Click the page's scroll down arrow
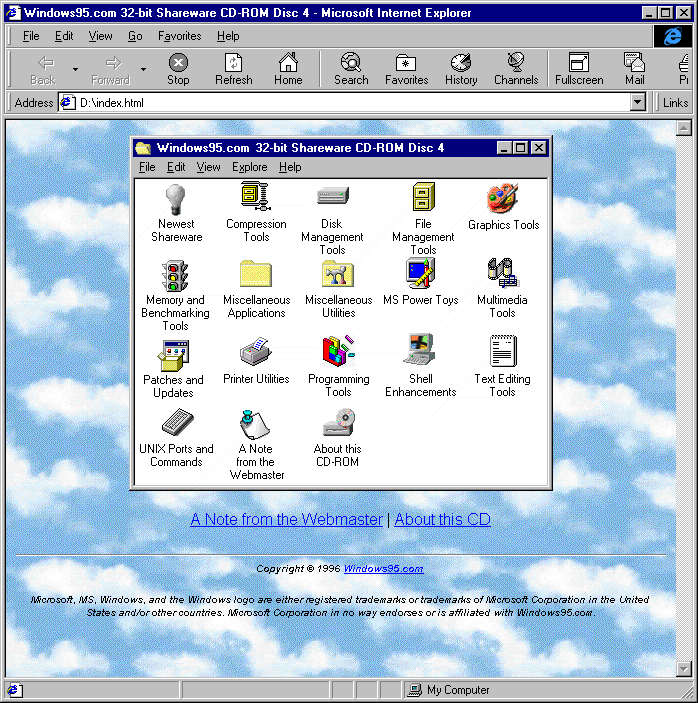This screenshot has height=703, width=698. [x=684, y=668]
